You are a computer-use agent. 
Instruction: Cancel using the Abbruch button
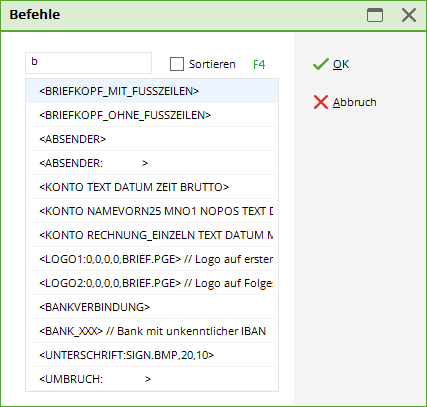[345, 102]
